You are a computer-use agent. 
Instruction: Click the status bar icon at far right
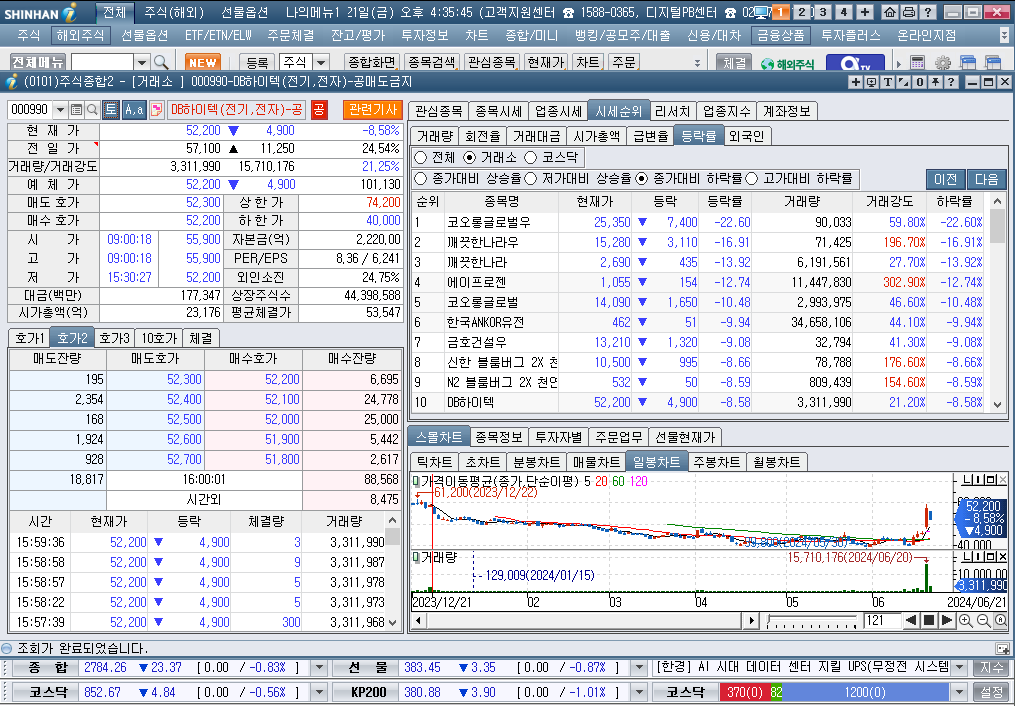(x=1003, y=648)
